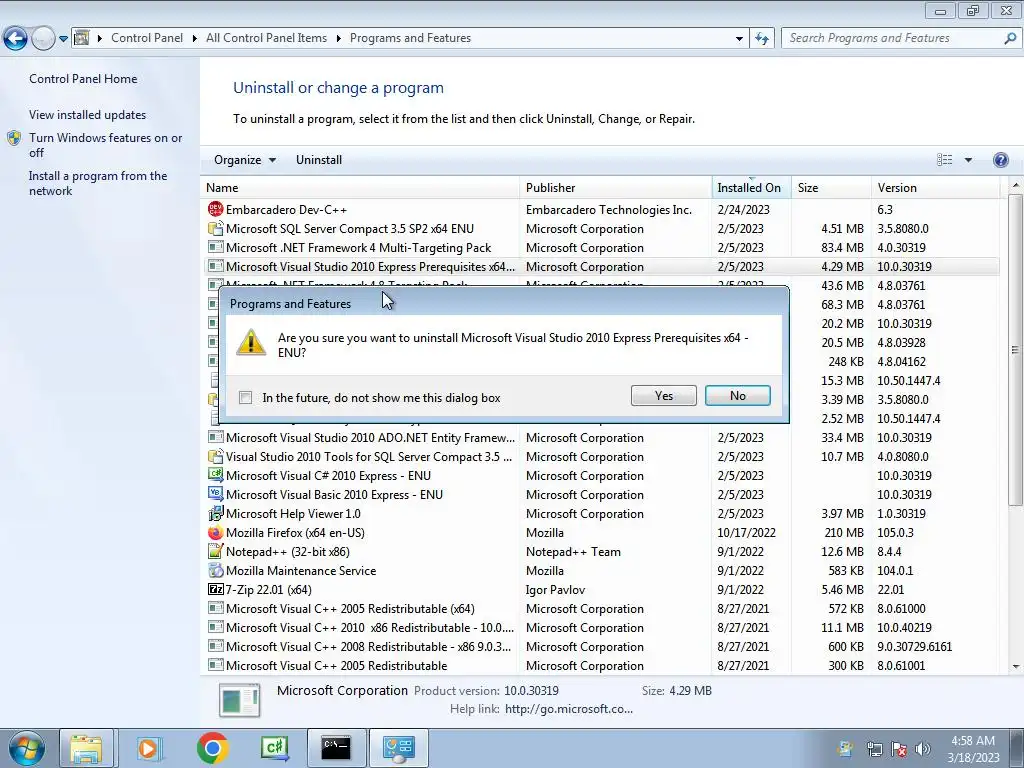Open Control Panel Home link
The height and width of the screenshot is (768, 1024).
click(83, 78)
